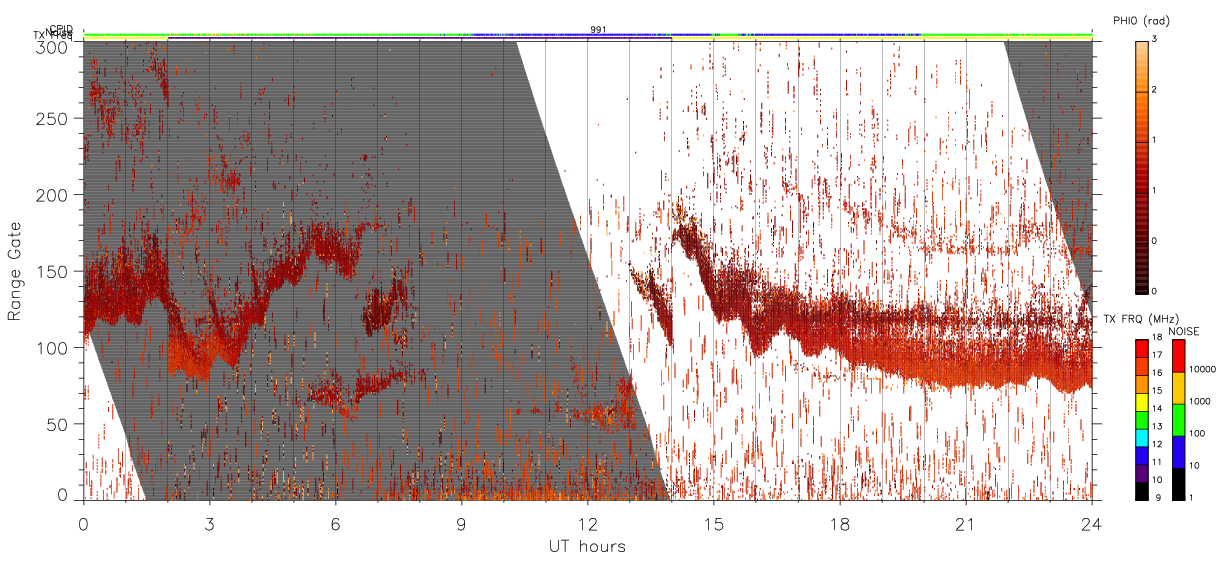Select purple 10–11 MHz swatch in TX FRQ legend
This screenshot has height=567, width=1228.
[1142, 473]
